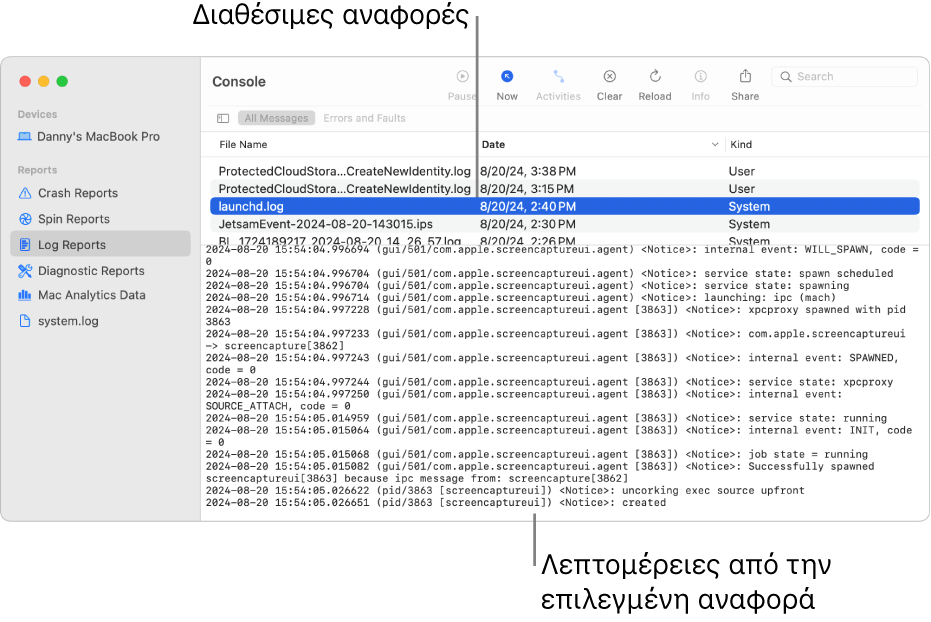Click the last log line ending 'created'

tap(436, 502)
